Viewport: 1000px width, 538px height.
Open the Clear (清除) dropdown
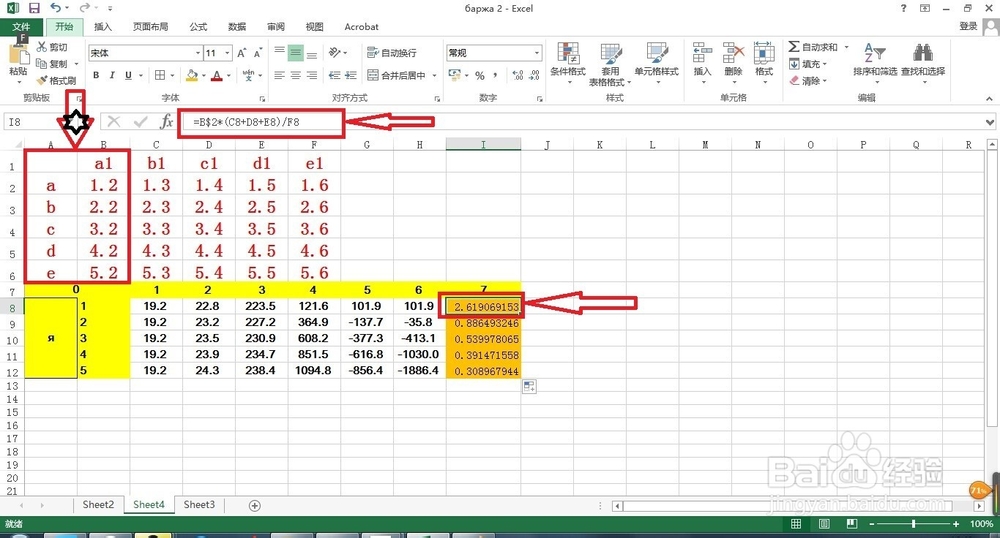(807, 81)
